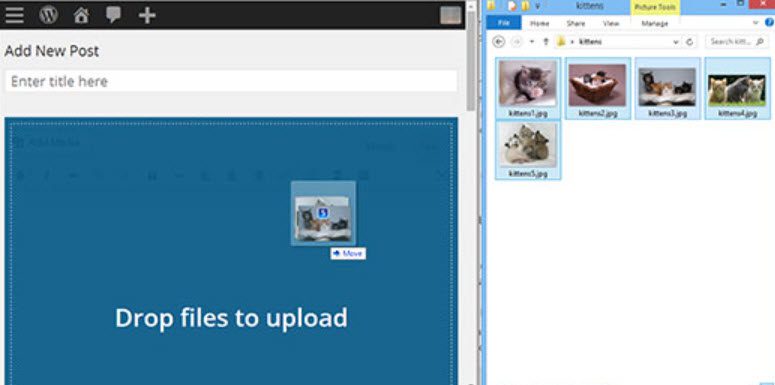Image resolution: width=775 pixels, height=385 pixels.
Task: Click Explorer properties quick access icon
Action: click(x=512, y=6)
